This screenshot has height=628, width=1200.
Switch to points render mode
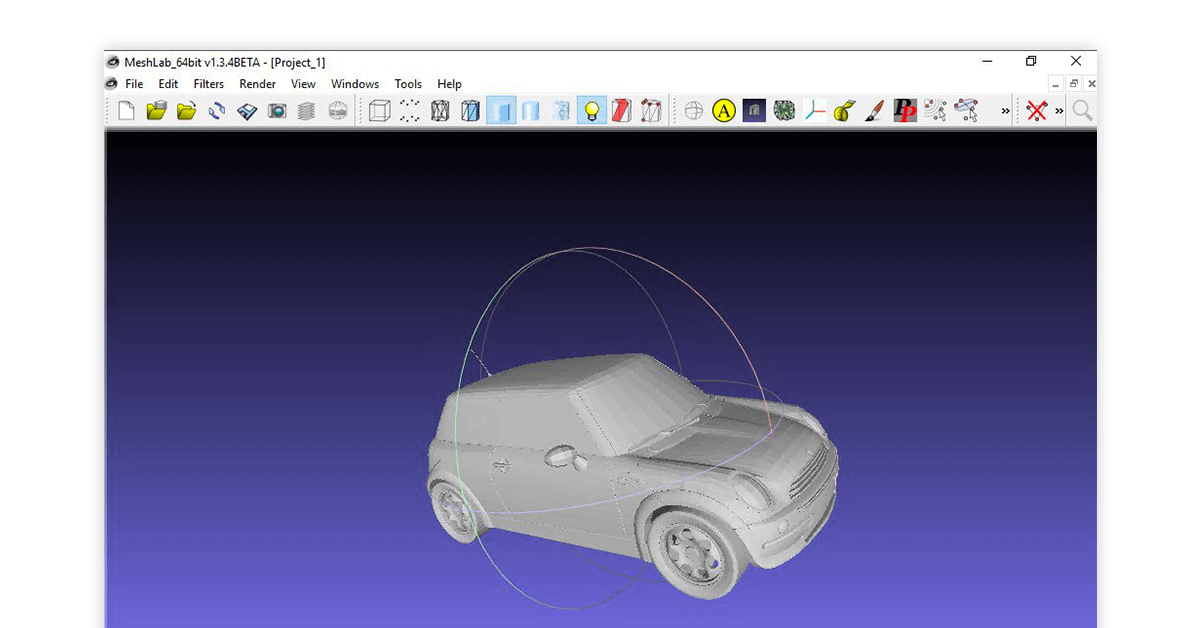pos(410,111)
